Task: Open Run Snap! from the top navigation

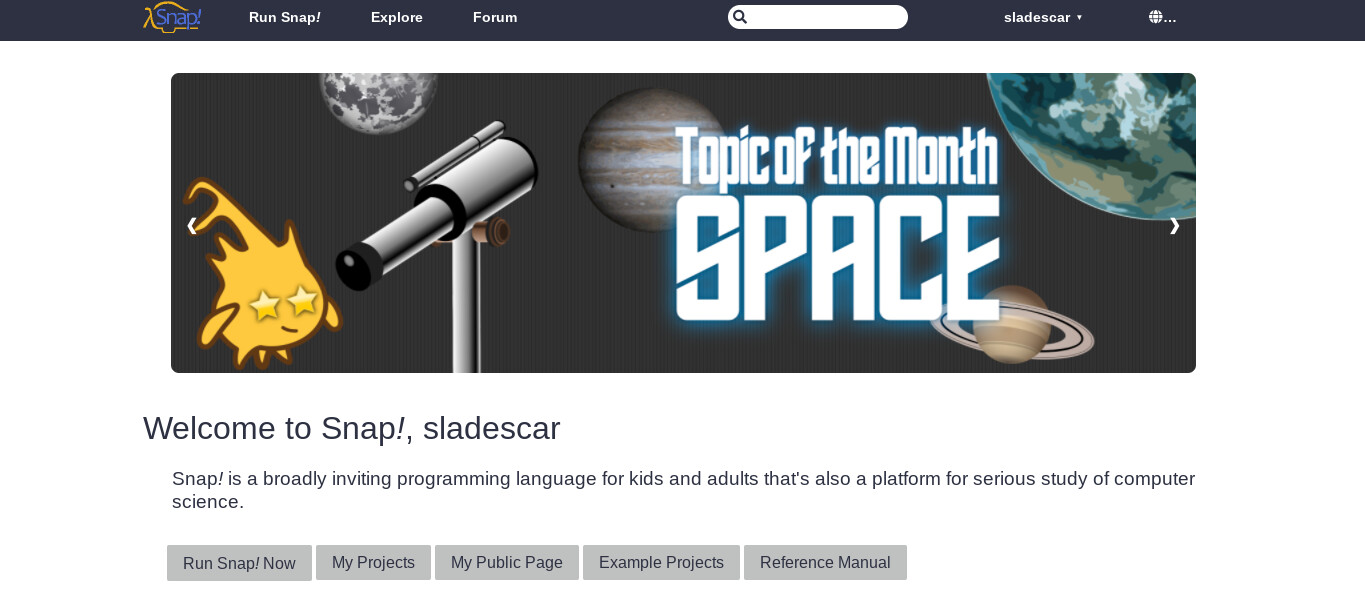Action: [284, 17]
